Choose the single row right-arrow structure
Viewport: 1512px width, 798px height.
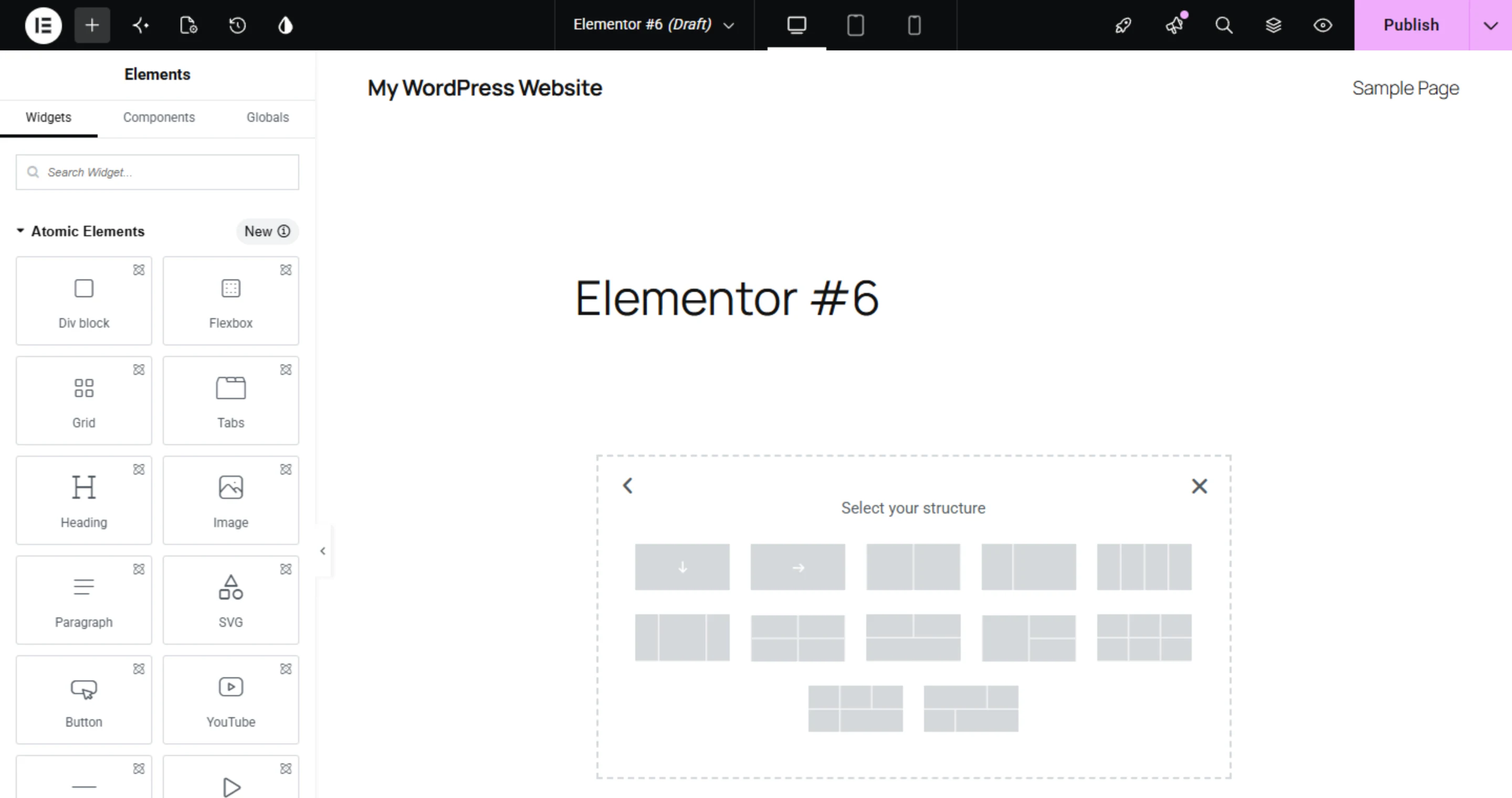[x=797, y=567]
